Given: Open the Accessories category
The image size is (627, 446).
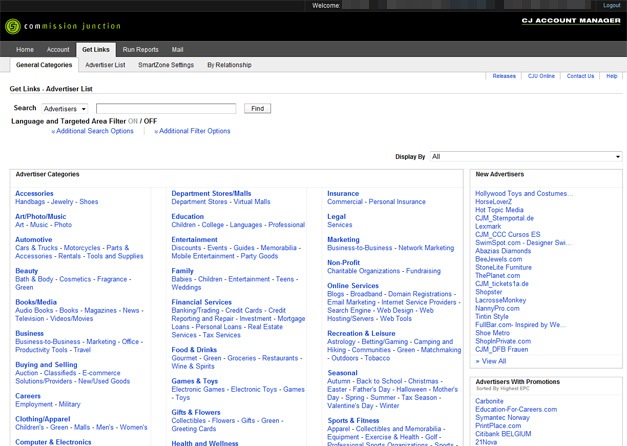Looking at the screenshot, I should [34, 194].
